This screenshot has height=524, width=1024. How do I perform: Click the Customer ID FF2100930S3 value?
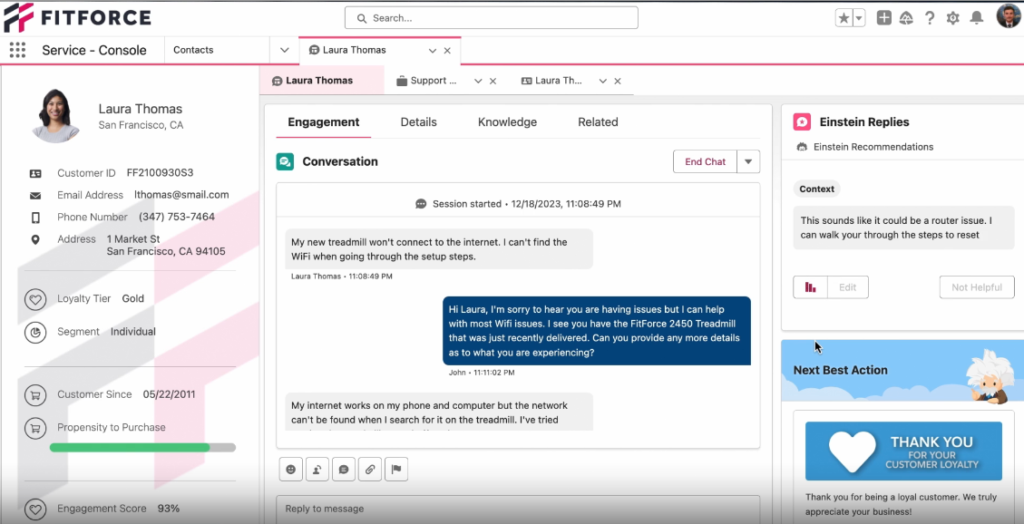pos(160,173)
